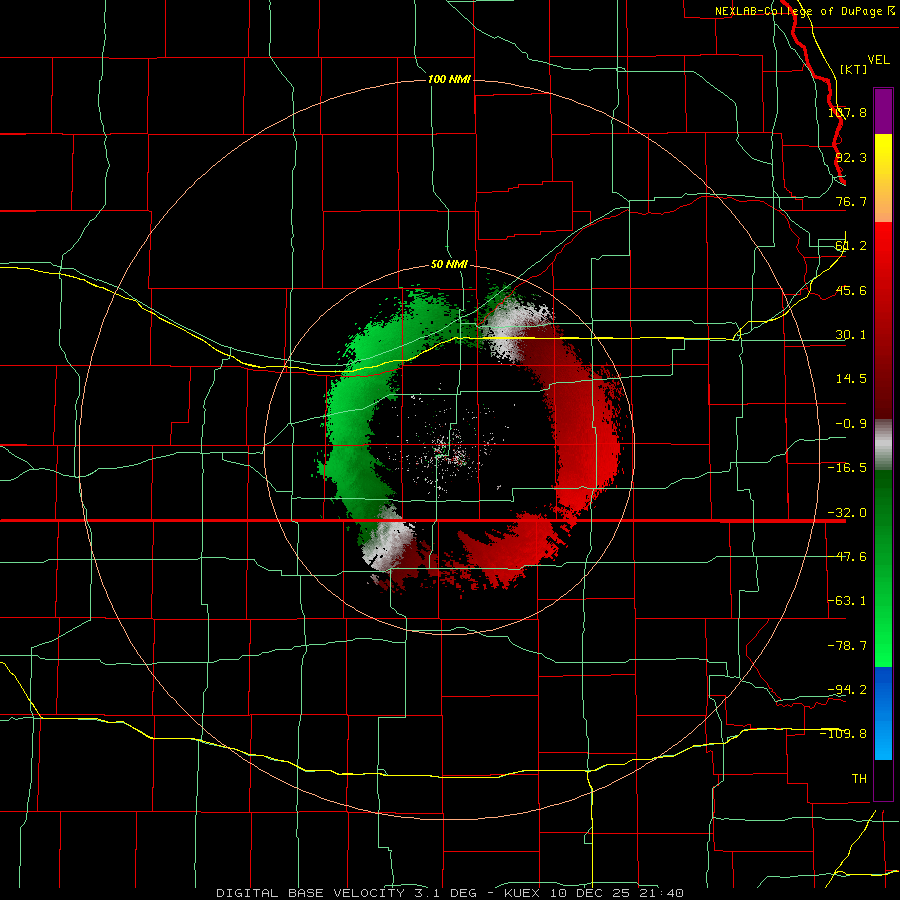Viewport: 900px width, 900px height.
Task: Click the 100 NMI range ring label
Action: 449,79
